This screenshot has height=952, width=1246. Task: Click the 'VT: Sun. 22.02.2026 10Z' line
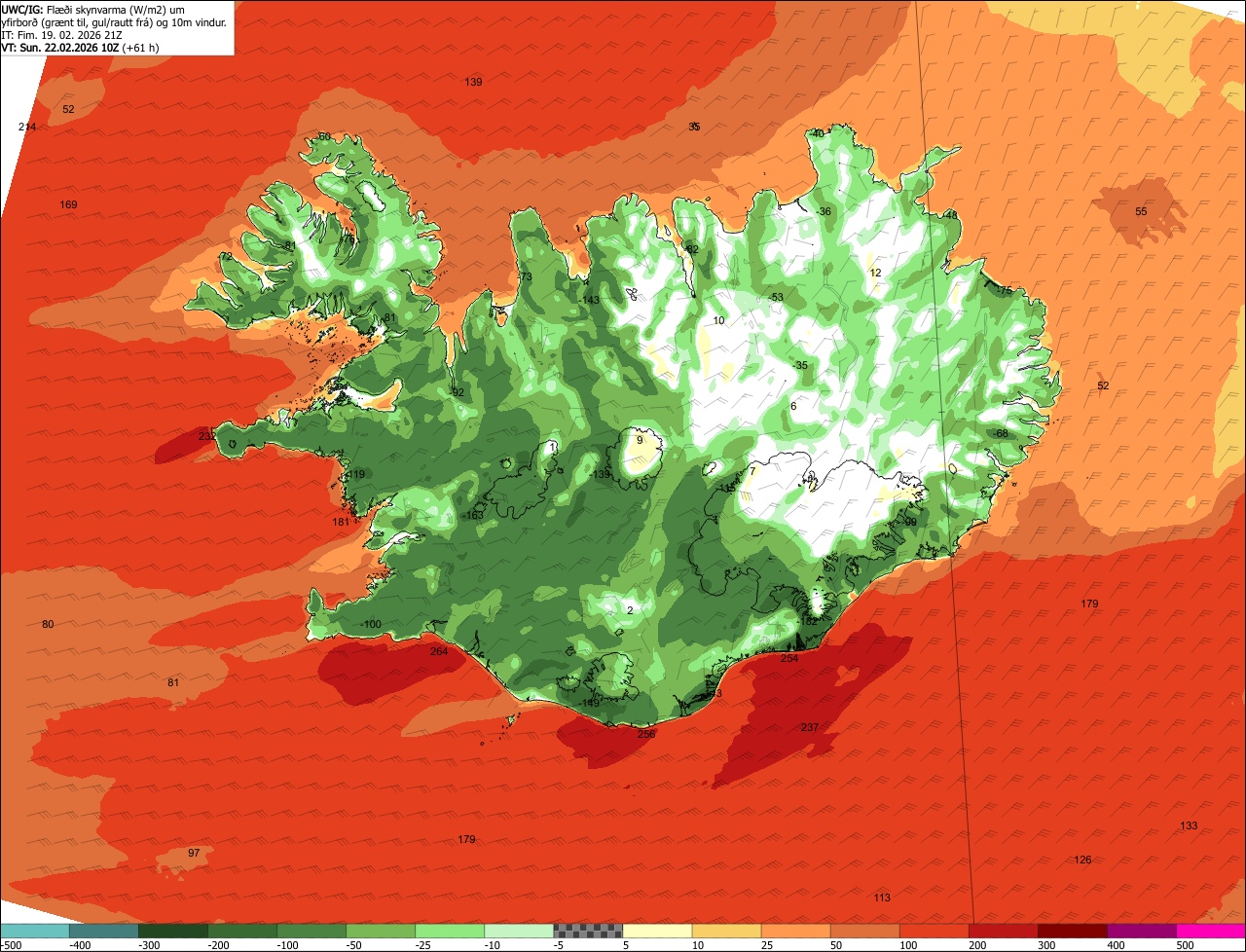tap(81, 47)
